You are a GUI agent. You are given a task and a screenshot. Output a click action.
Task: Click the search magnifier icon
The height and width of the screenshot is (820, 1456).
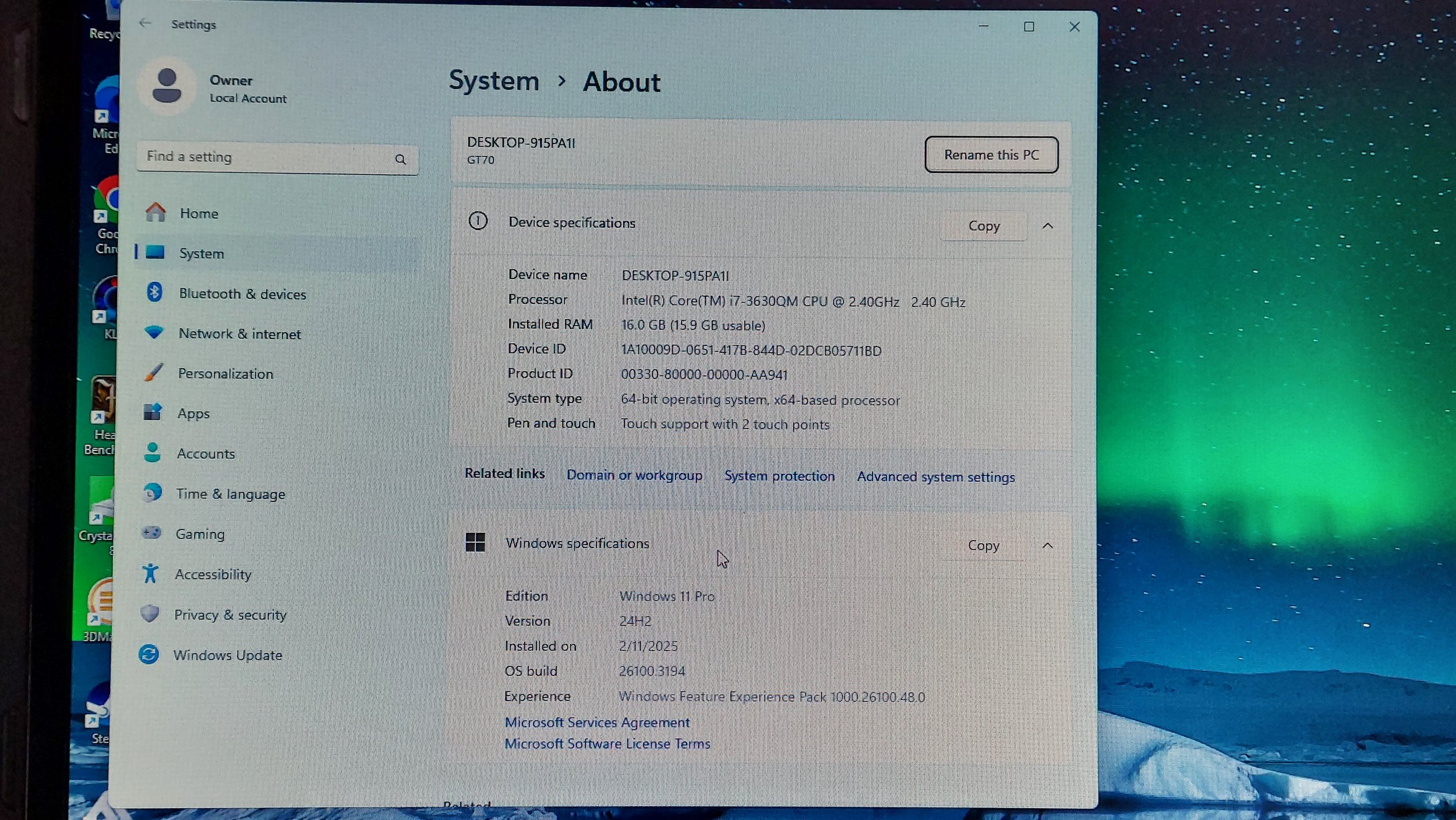[400, 159]
